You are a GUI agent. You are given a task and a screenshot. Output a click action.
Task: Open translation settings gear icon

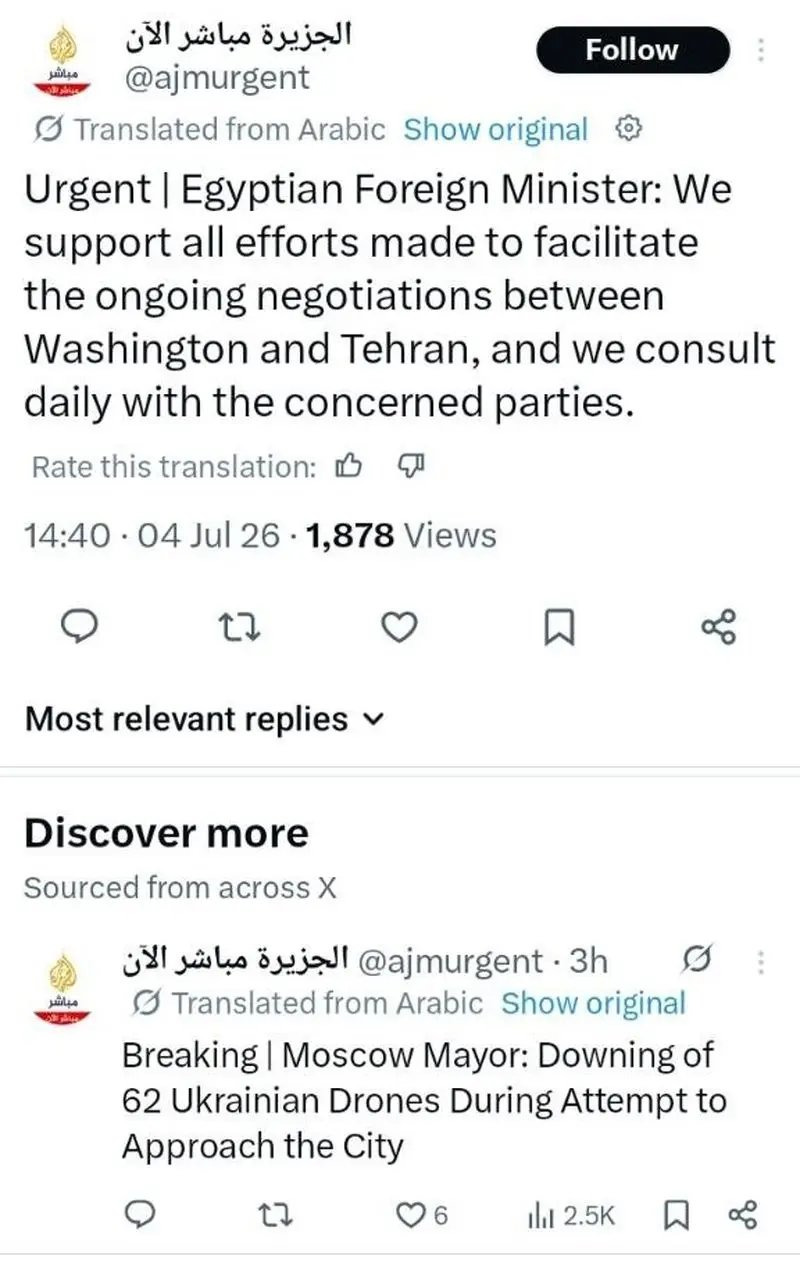coord(627,129)
